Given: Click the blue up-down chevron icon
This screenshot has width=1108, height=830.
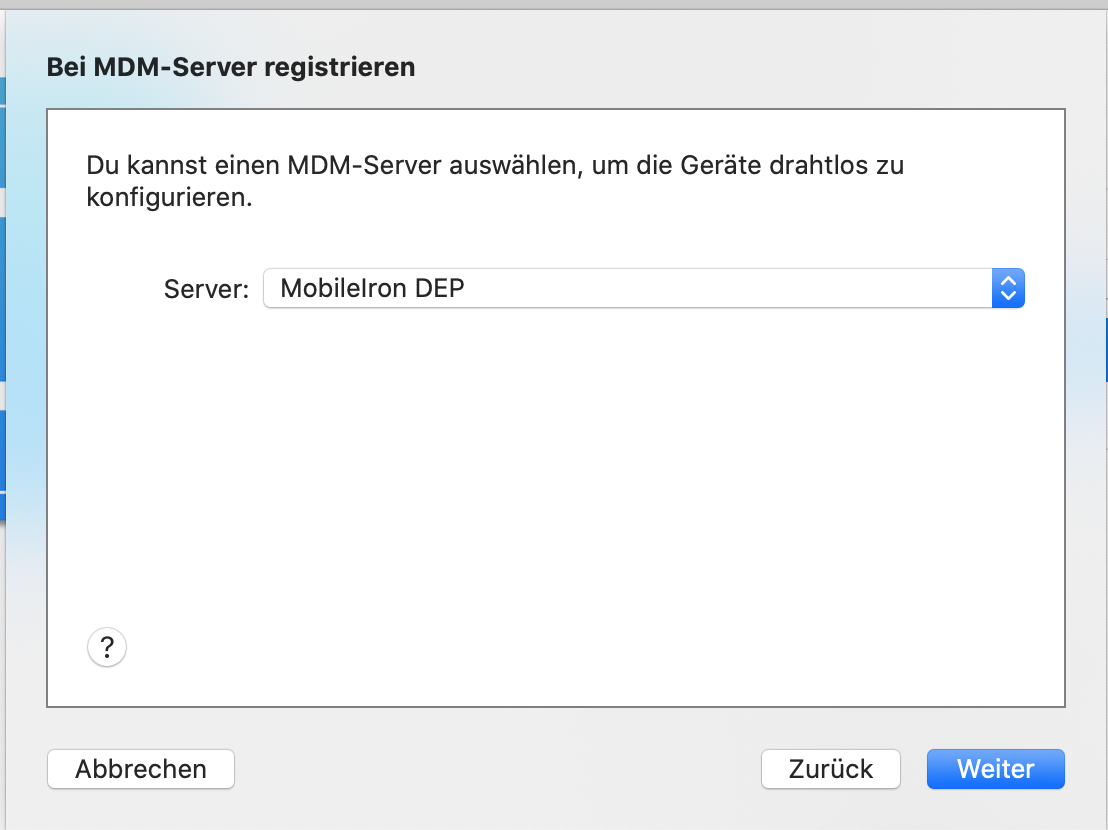Looking at the screenshot, I should pyautogui.click(x=1008, y=289).
